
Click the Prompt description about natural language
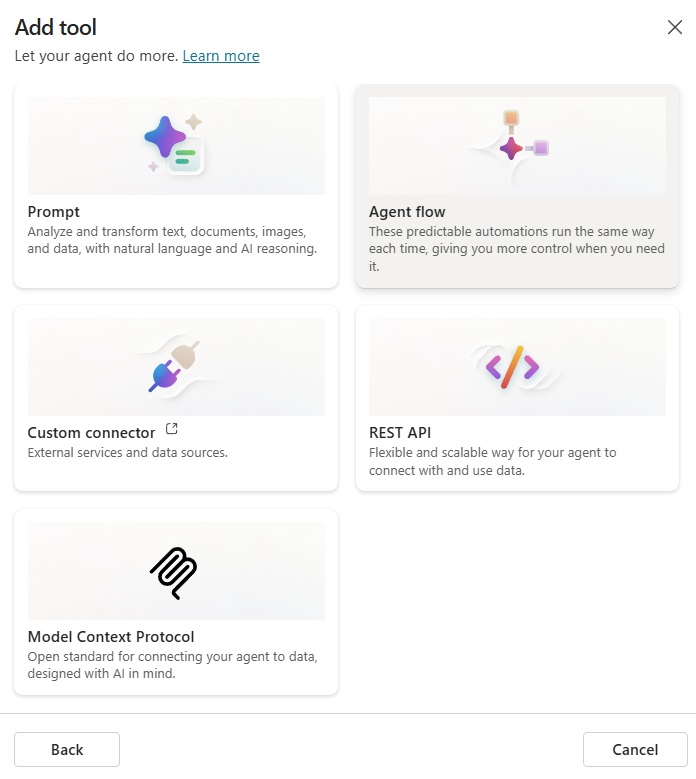[172, 240]
